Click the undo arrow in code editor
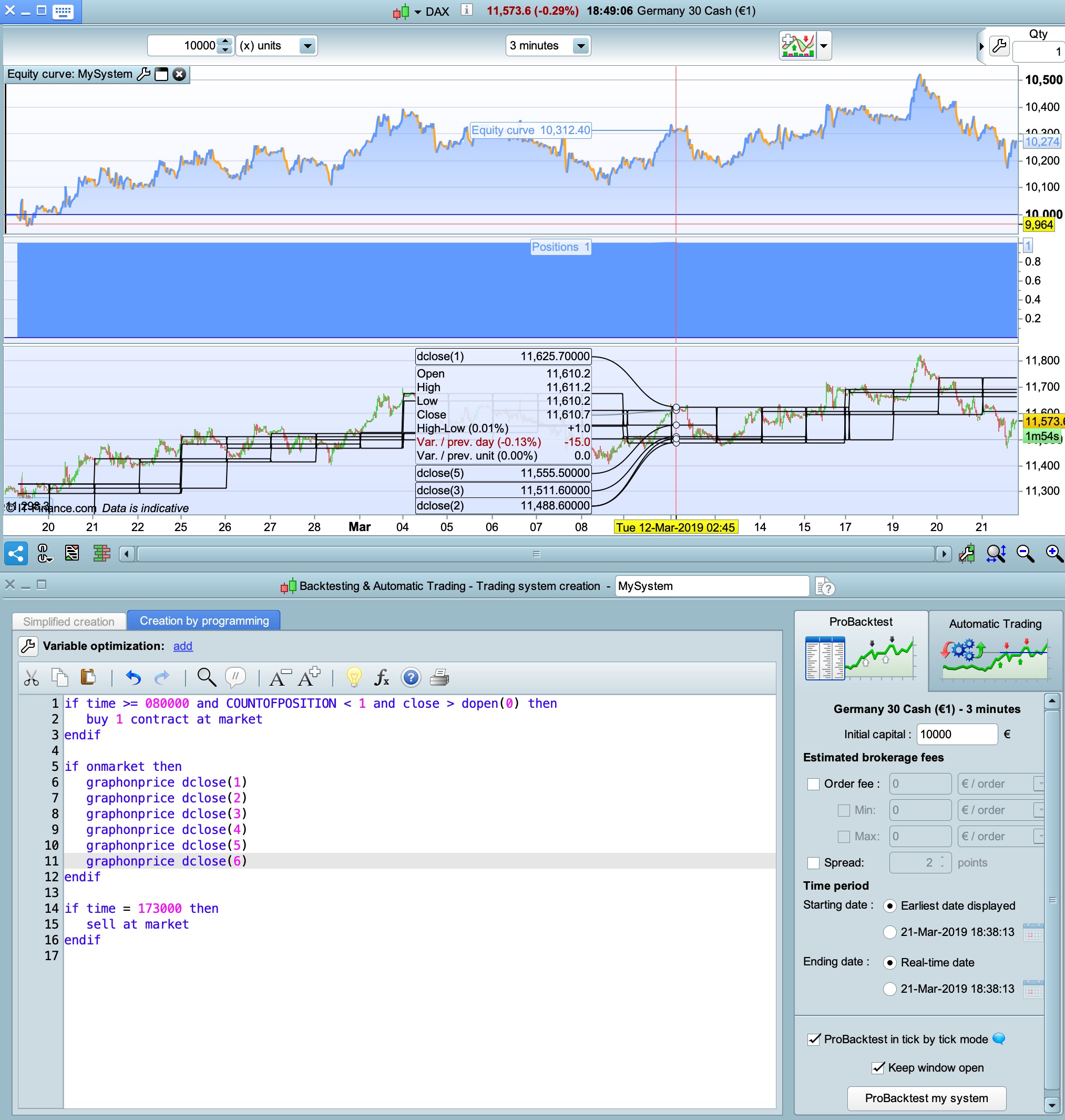Image resolution: width=1065 pixels, height=1120 pixels. click(x=134, y=677)
